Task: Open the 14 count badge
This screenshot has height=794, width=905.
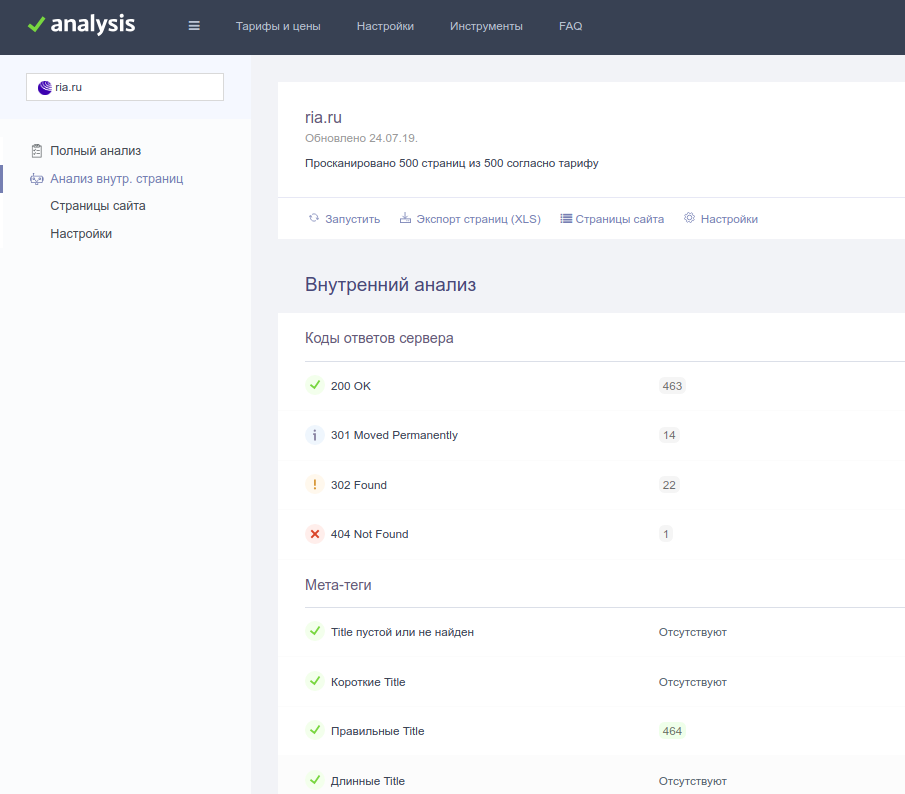Action: point(669,435)
